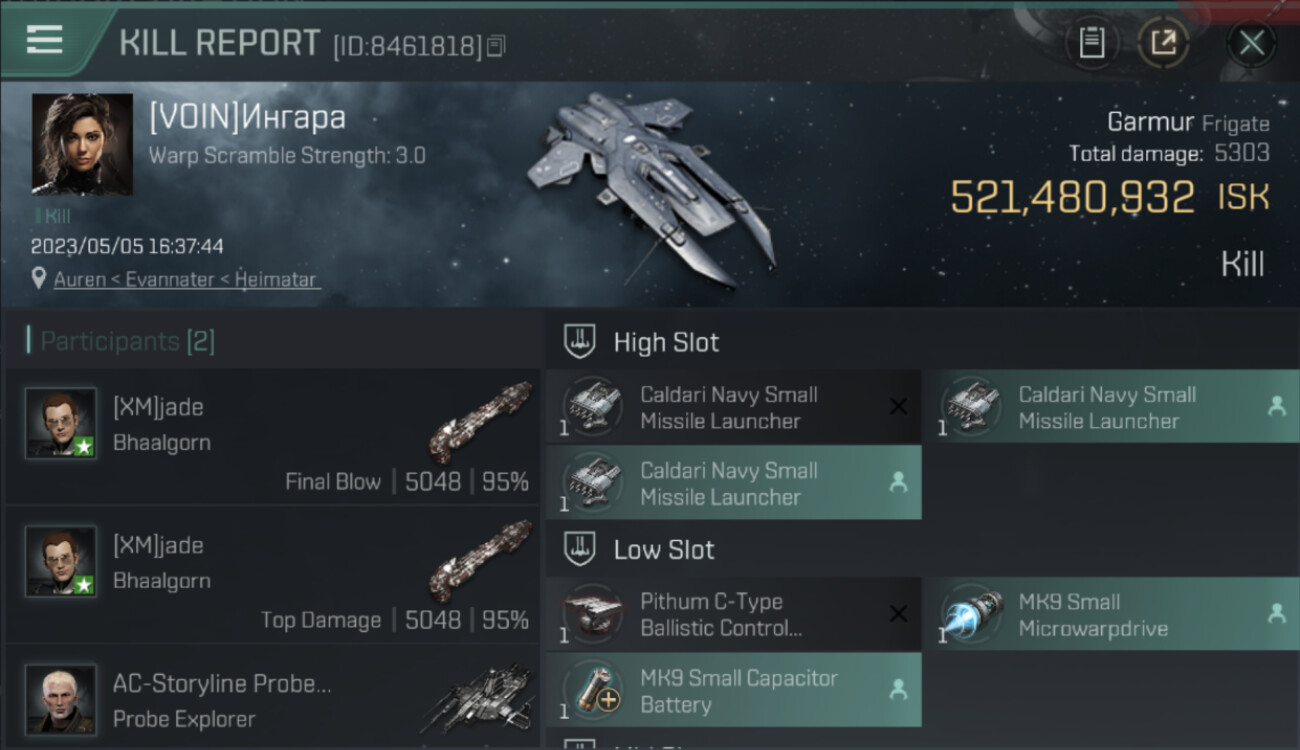The width and height of the screenshot is (1300, 750).
Task: Select the MK9 Small Microwarpdrive module
Action: pos(1110,615)
